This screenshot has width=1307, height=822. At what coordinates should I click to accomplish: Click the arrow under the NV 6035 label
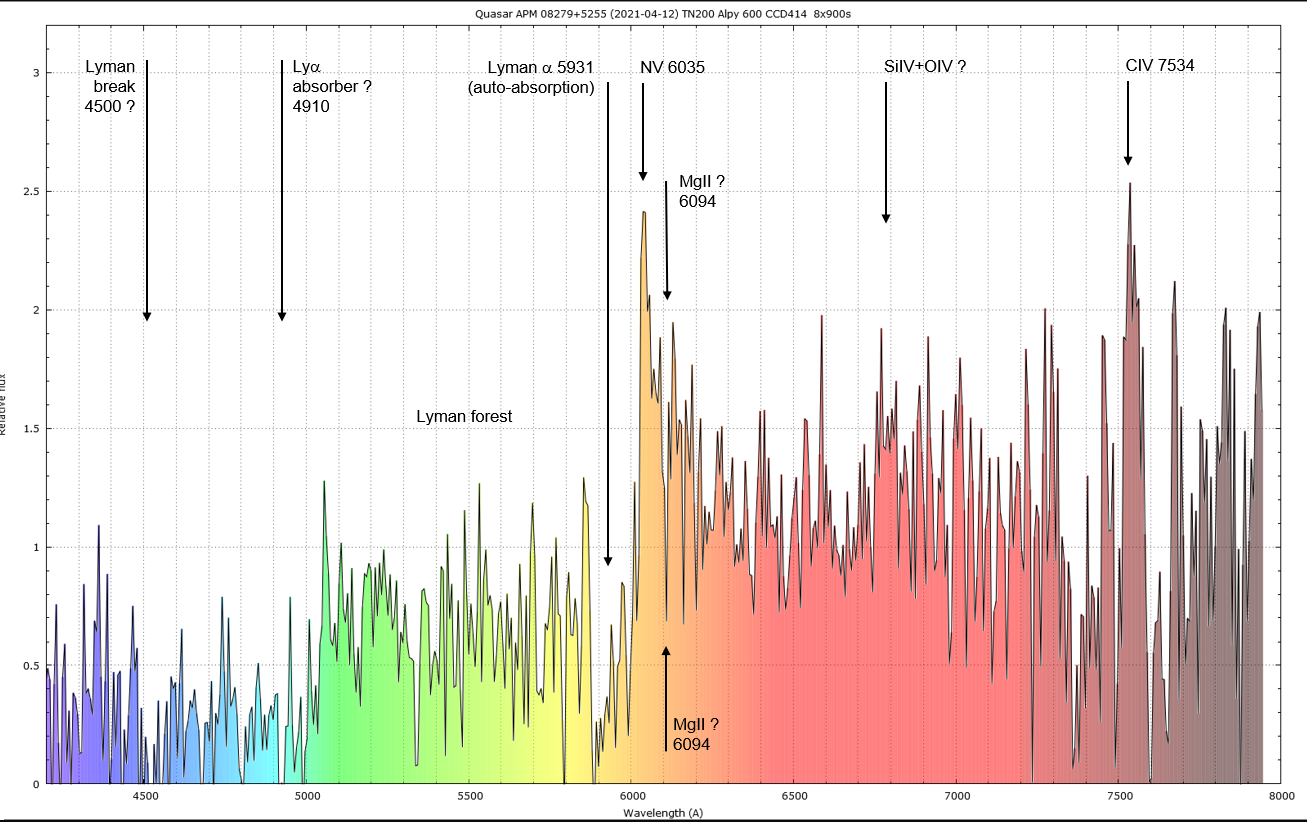(643, 131)
